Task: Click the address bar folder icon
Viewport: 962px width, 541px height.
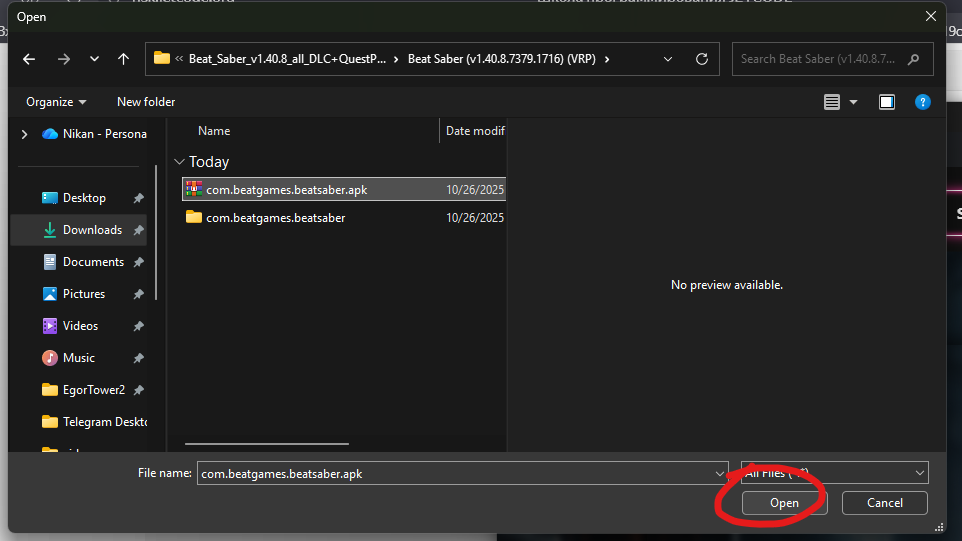Action: pos(162,58)
